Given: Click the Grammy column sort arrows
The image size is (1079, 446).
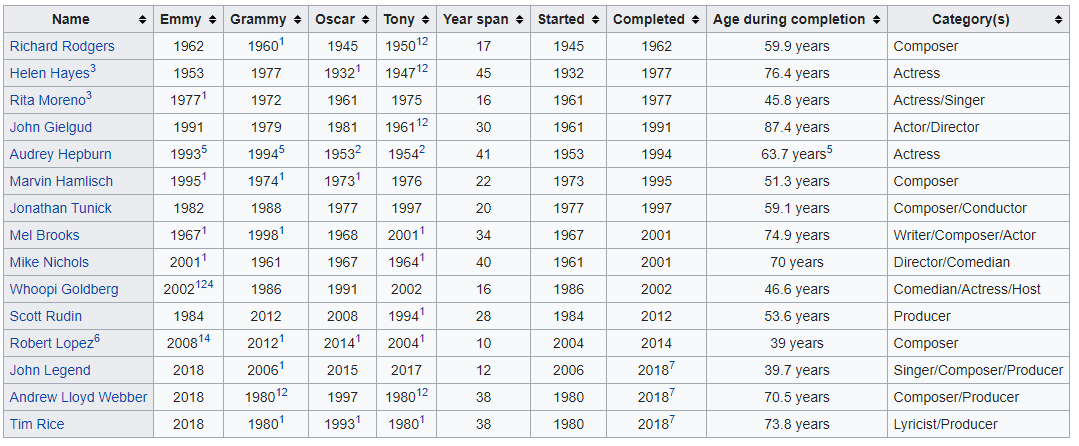Looking at the screenshot, I should (295, 20).
